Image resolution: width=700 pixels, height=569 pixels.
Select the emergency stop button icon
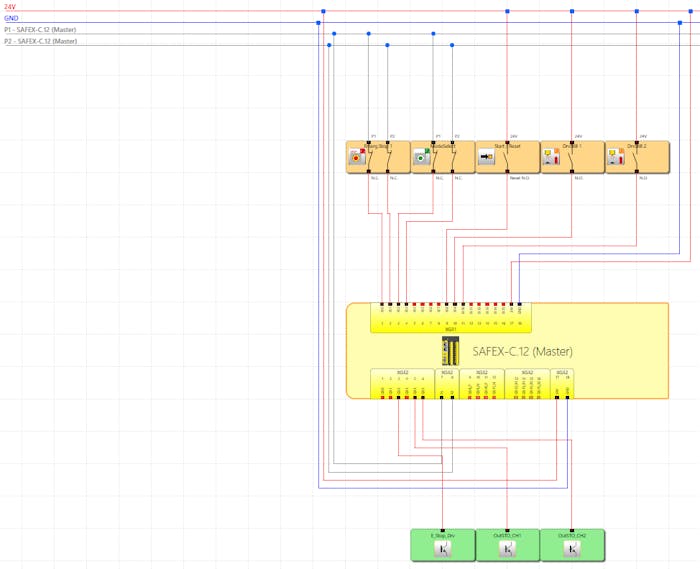tap(357, 157)
